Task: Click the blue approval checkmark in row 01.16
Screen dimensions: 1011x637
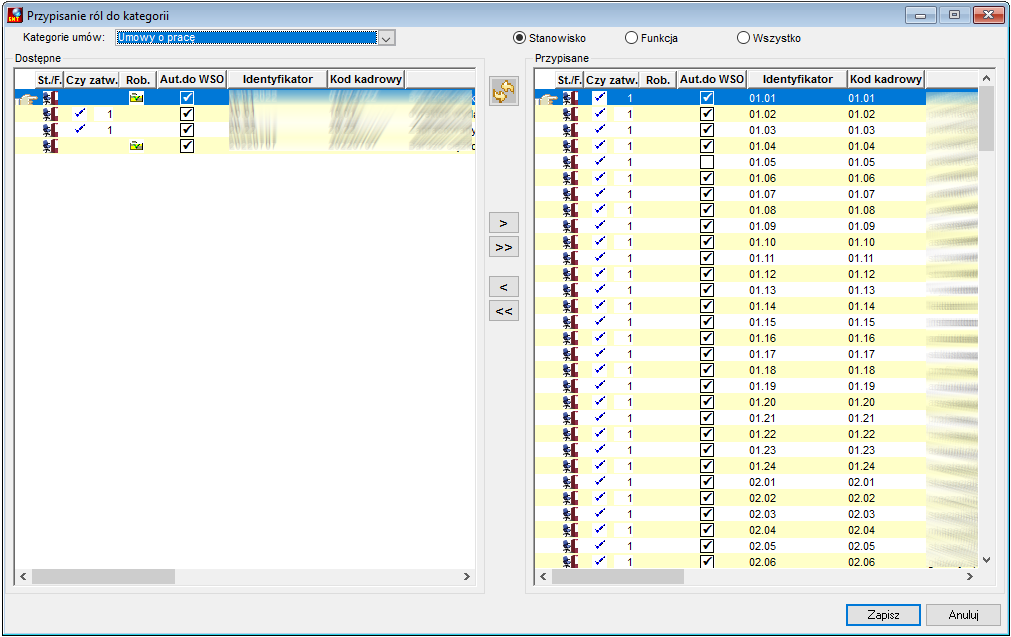Action: click(x=600, y=338)
